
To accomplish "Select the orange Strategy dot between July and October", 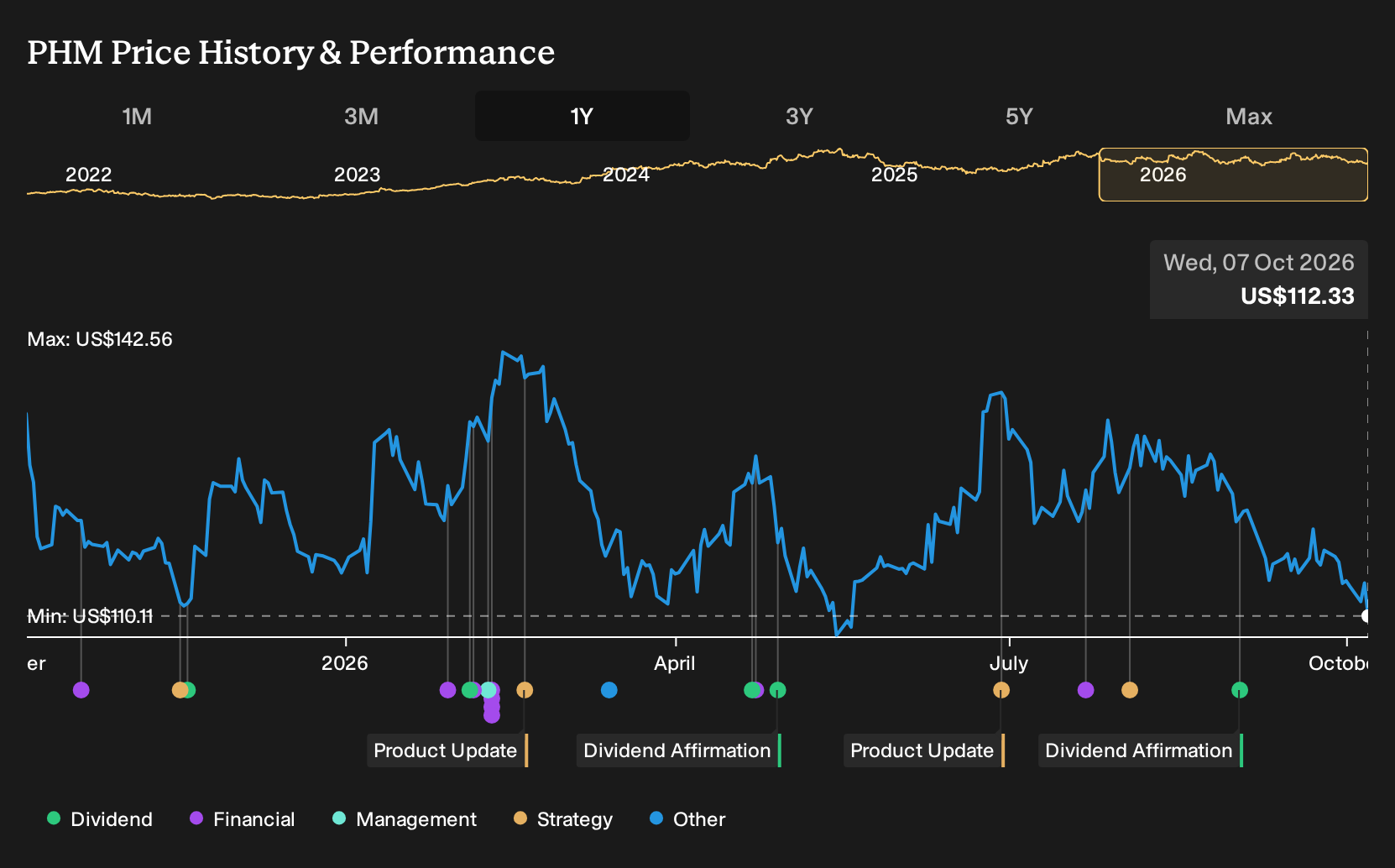I will [1130, 690].
